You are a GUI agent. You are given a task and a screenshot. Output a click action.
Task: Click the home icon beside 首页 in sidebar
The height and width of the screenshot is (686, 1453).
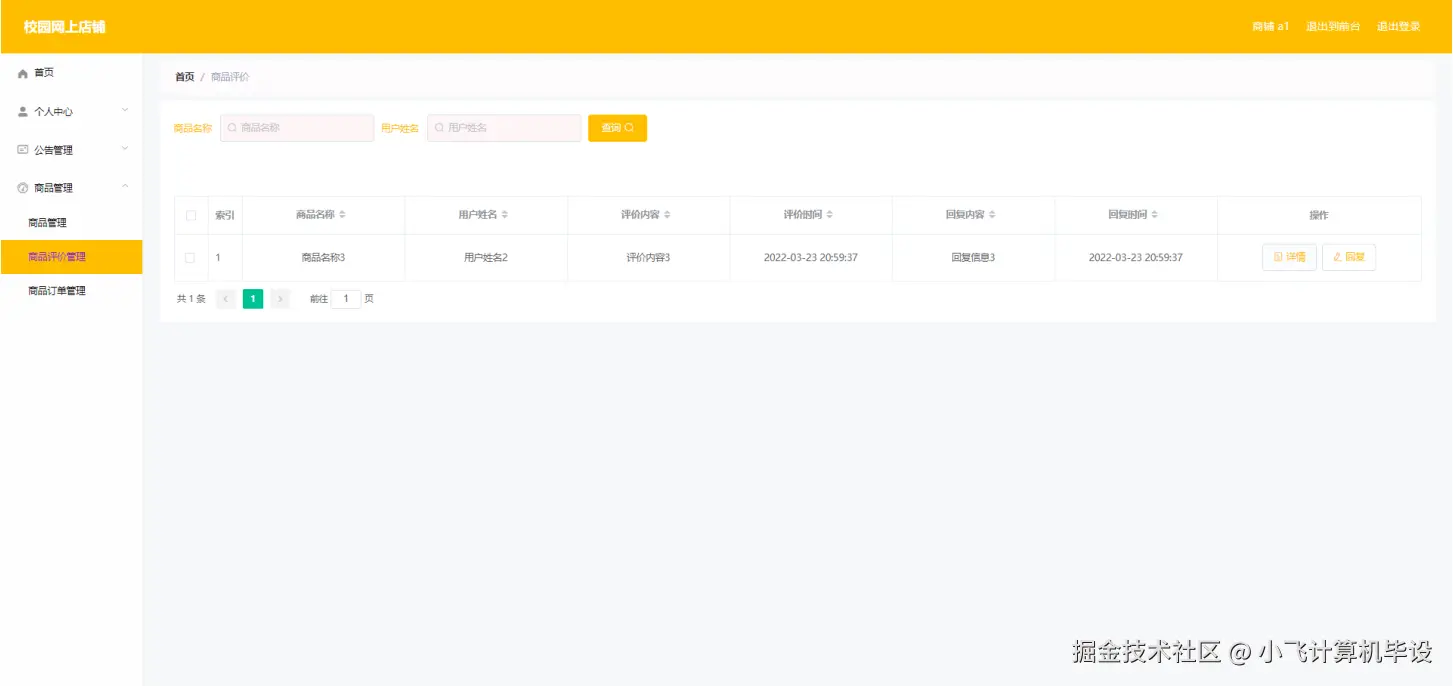(x=23, y=73)
